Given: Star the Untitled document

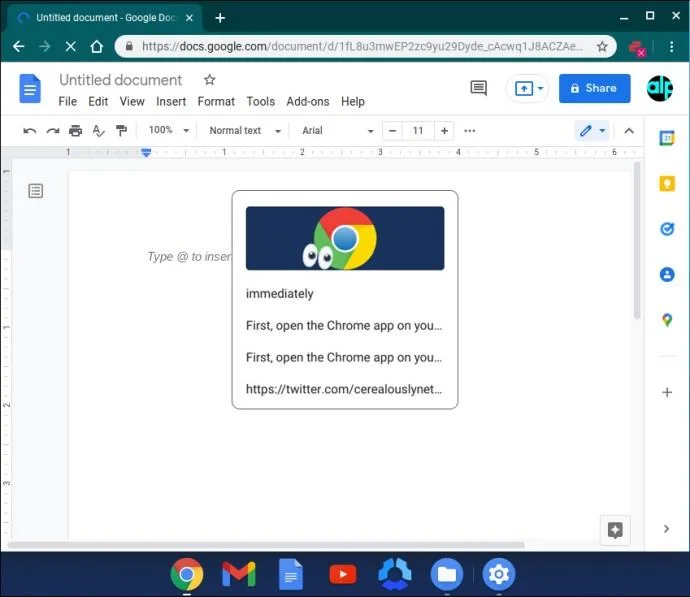Looking at the screenshot, I should [x=209, y=80].
